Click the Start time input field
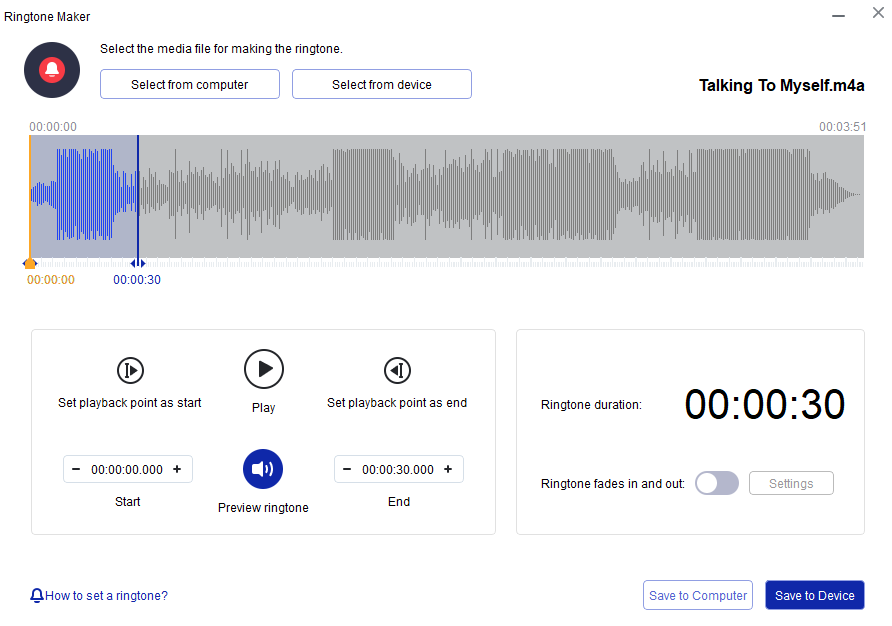 [x=127, y=469]
